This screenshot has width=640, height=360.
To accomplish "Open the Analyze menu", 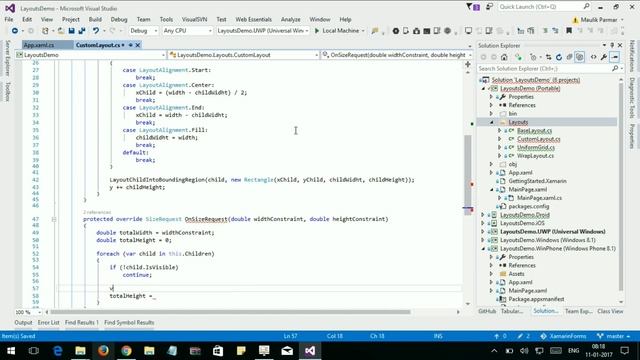I will (291, 19).
